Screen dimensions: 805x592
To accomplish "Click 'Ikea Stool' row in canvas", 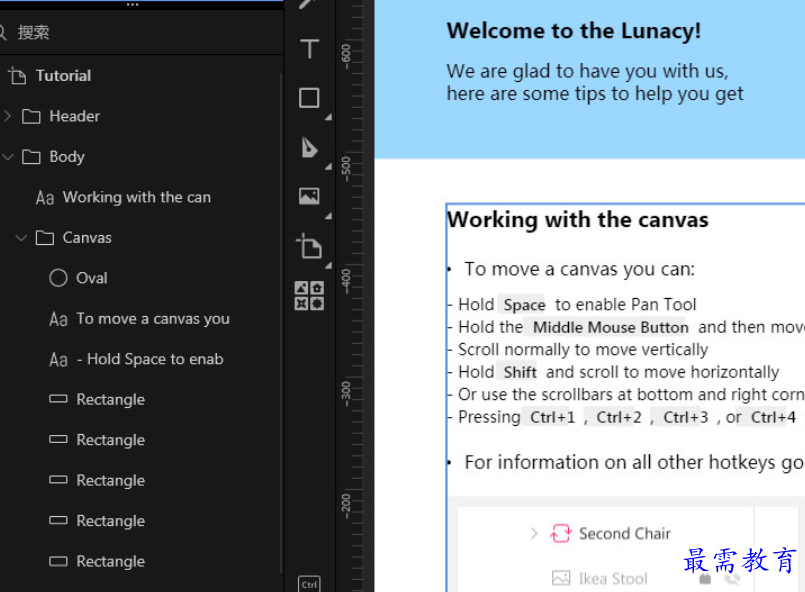I will pyautogui.click(x=613, y=579).
